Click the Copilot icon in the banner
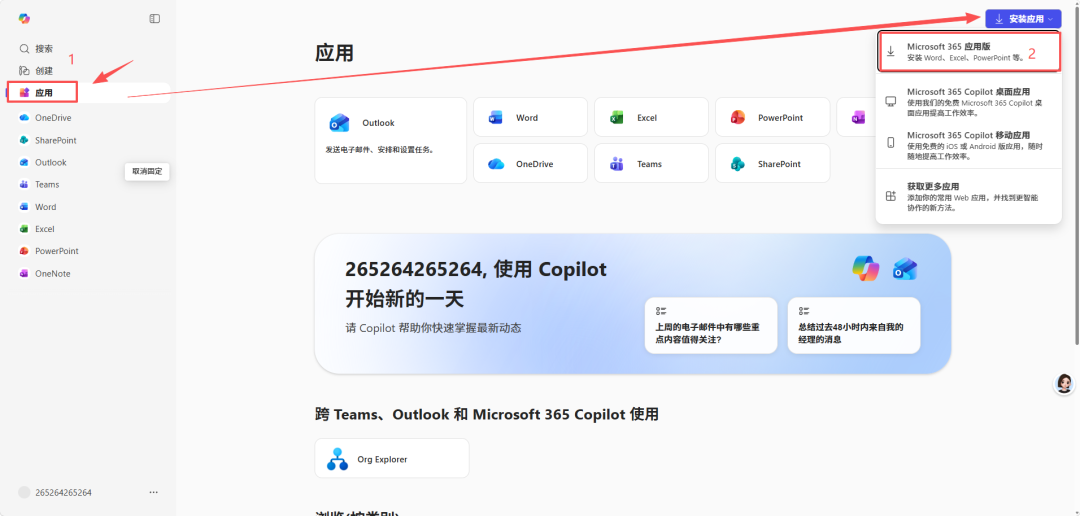The width and height of the screenshot is (1080, 516). pos(865,268)
